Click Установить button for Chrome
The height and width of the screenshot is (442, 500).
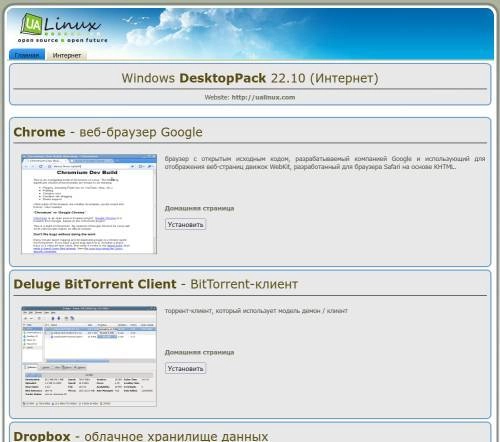(185, 225)
